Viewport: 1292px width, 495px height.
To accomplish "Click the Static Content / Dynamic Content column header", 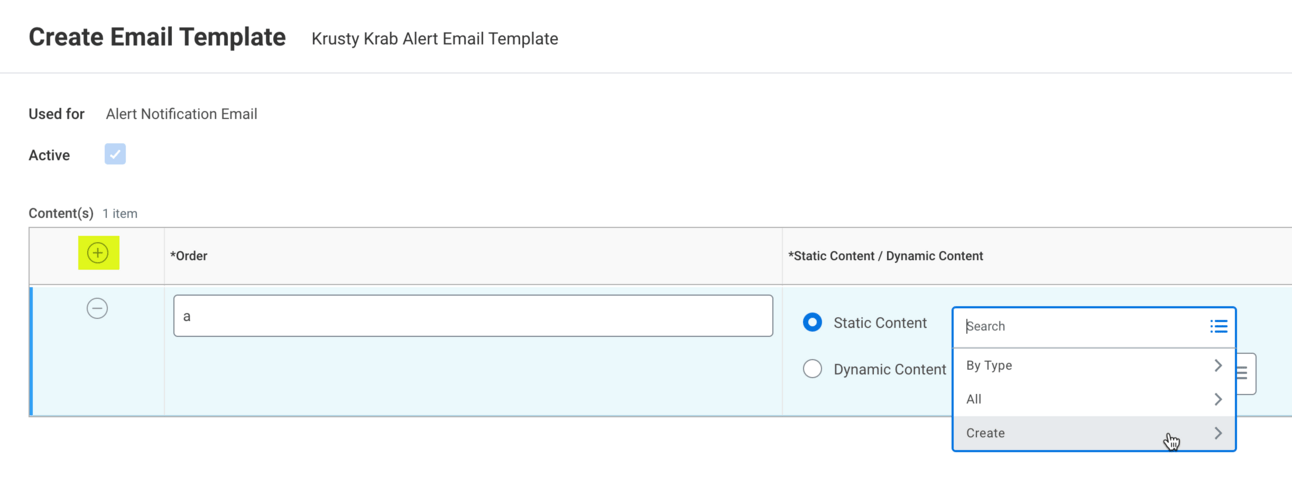I will [885, 256].
